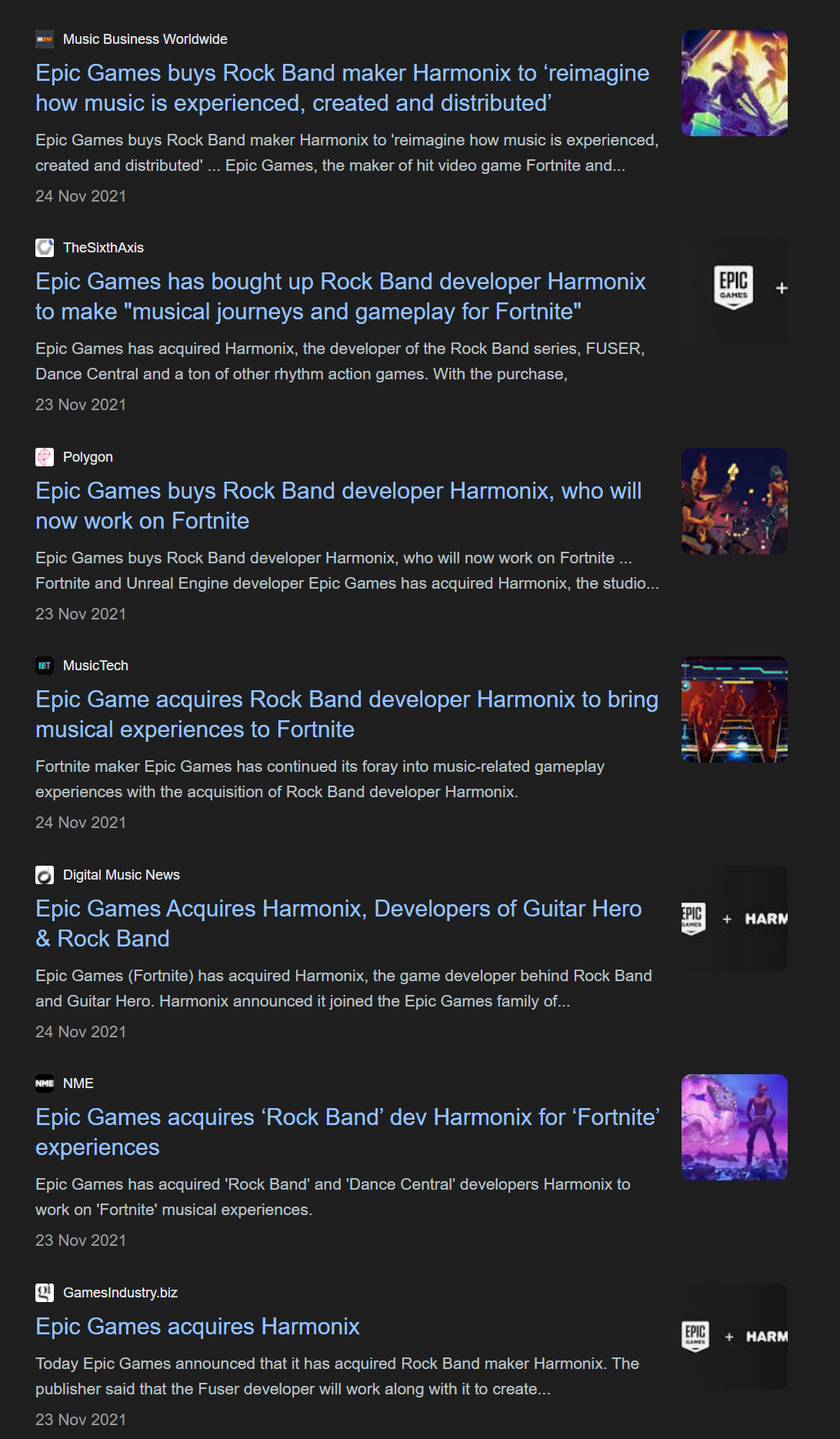This screenshot has width=840, height=1439.
Task: Click the guitarist thumbnail beside the Polygon article
Action: (735, 501)
